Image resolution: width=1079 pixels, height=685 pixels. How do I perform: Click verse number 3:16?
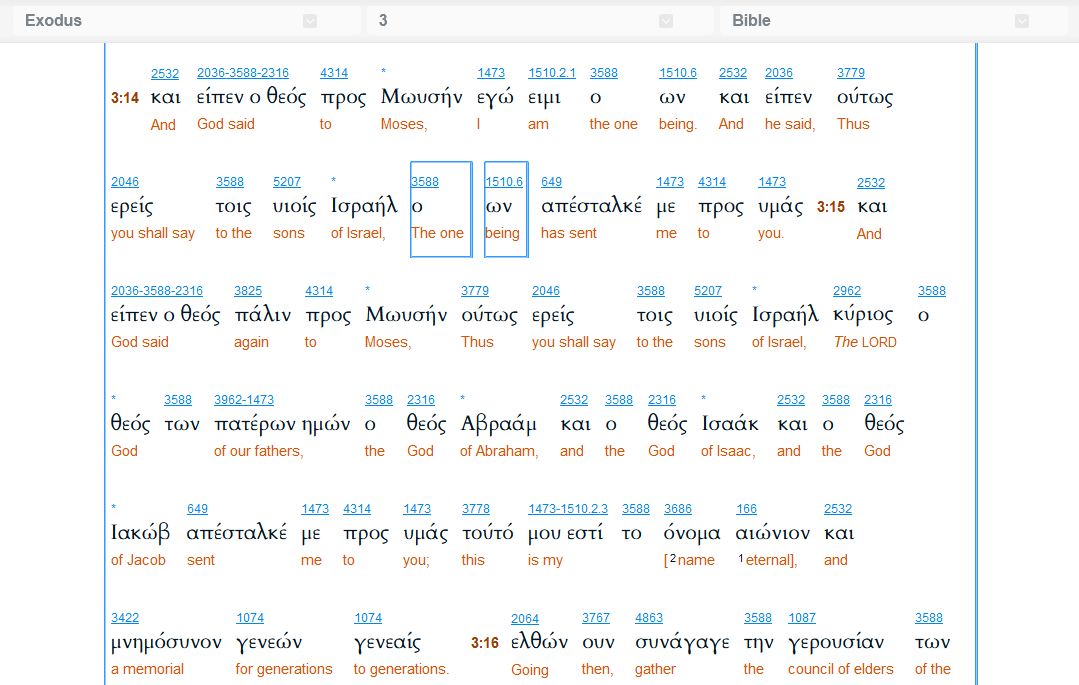coord(484,643)
